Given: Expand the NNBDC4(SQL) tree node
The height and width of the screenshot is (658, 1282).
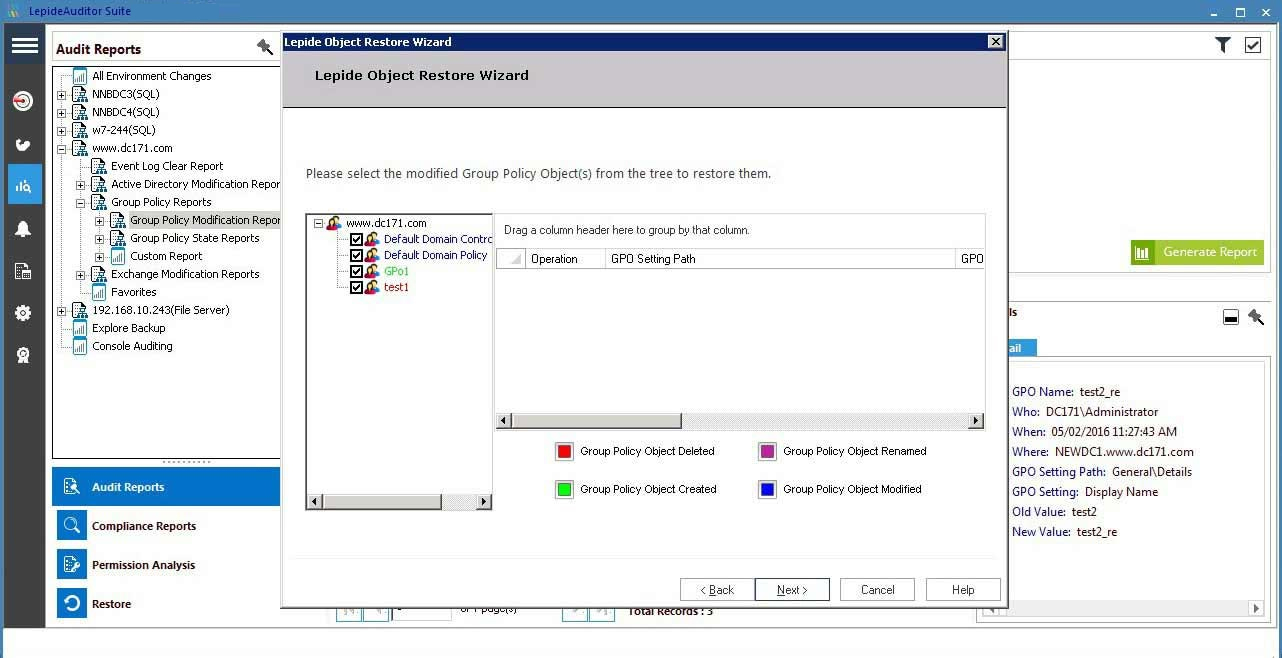Looking at the screenshot, I should 62,113.
